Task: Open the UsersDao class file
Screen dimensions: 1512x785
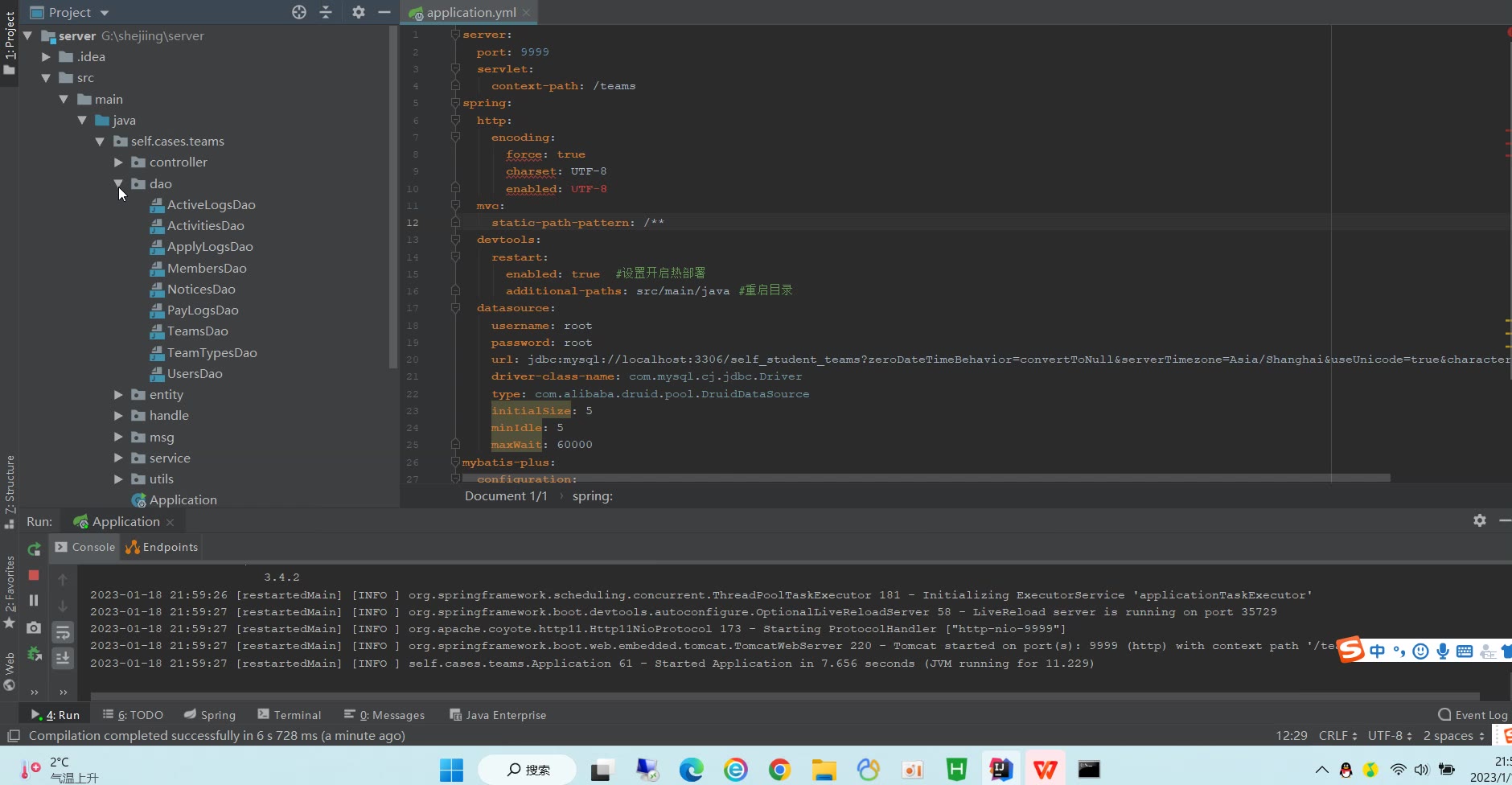Action: [187, 374]
